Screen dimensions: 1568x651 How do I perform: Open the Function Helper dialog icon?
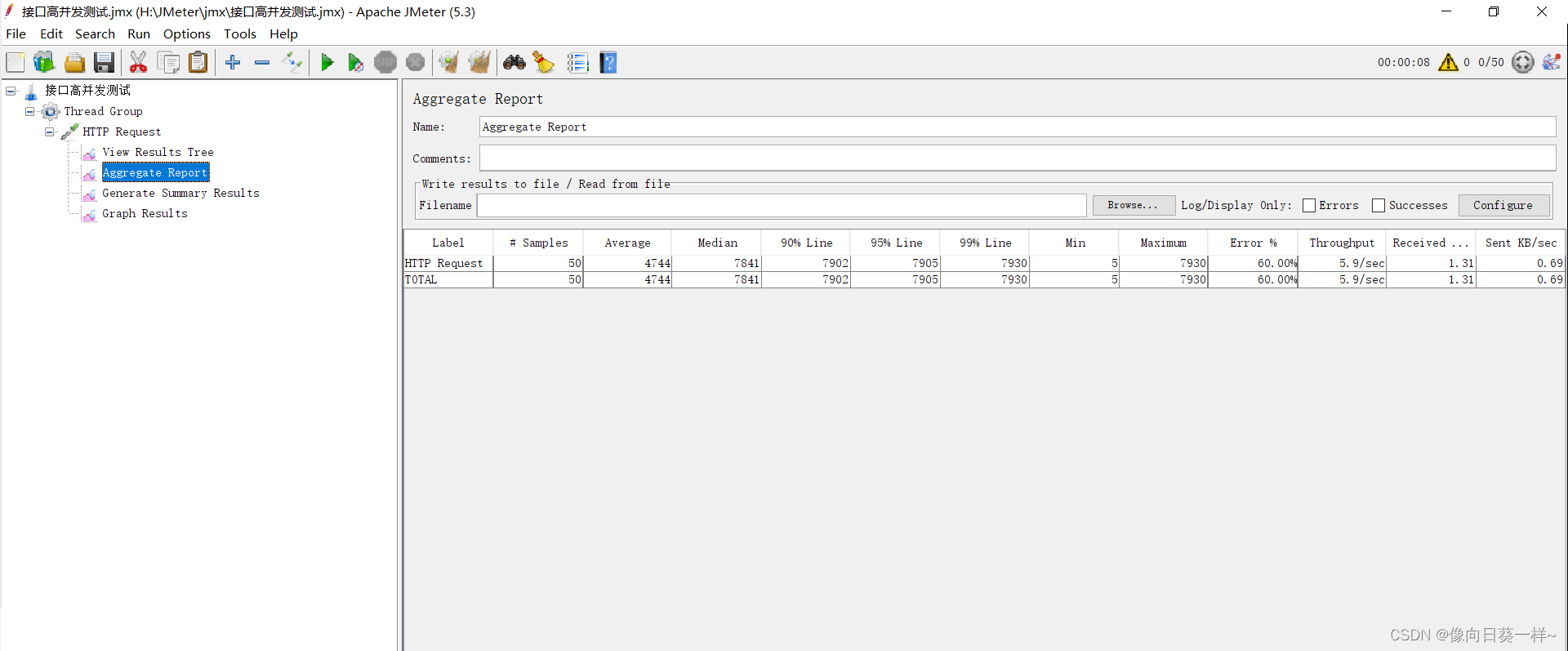[578, 62]
